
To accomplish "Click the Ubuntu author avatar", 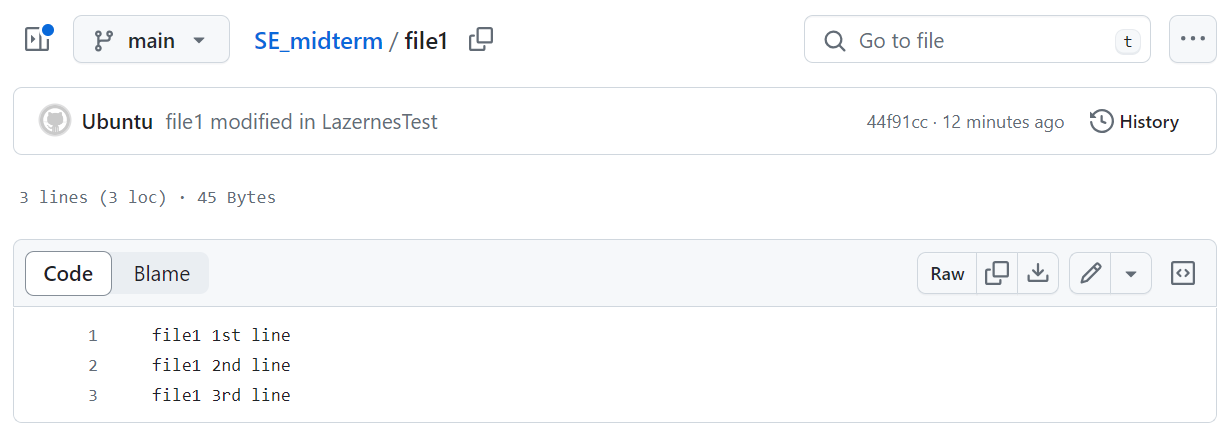I will [55, 122].
